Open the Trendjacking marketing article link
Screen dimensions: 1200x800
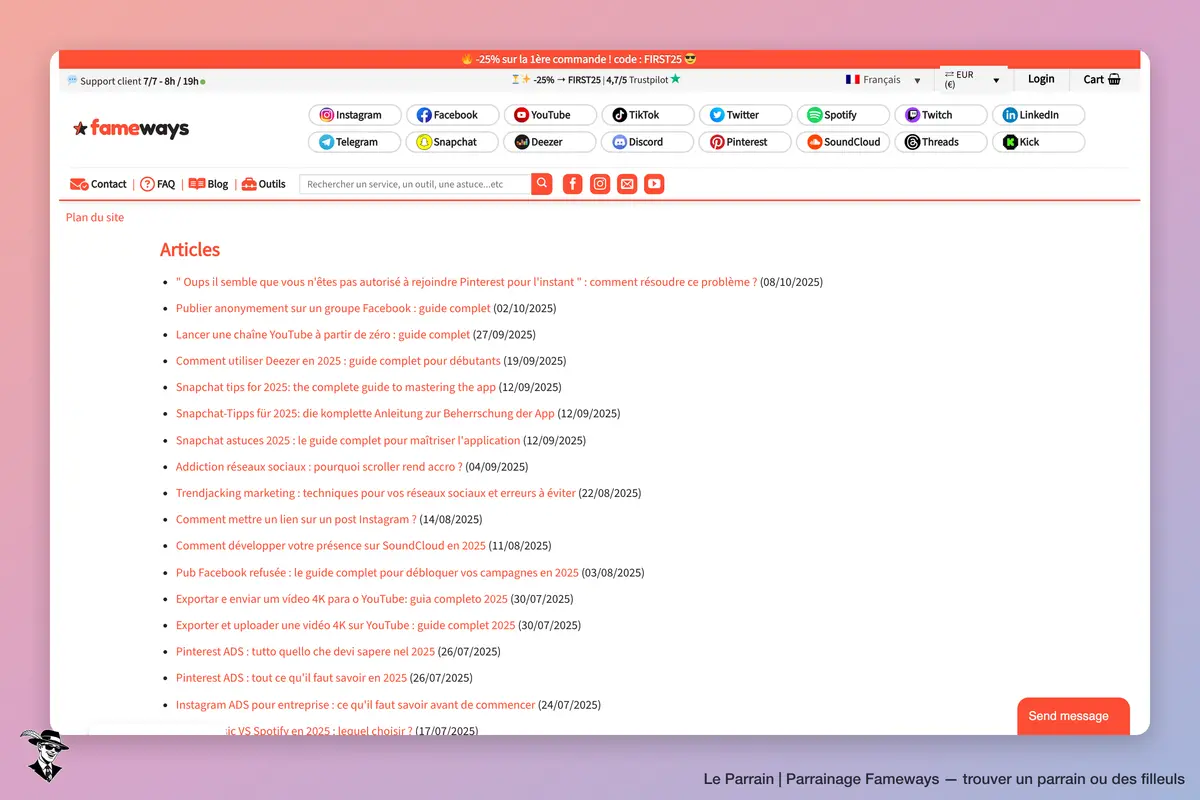point(376,493)
